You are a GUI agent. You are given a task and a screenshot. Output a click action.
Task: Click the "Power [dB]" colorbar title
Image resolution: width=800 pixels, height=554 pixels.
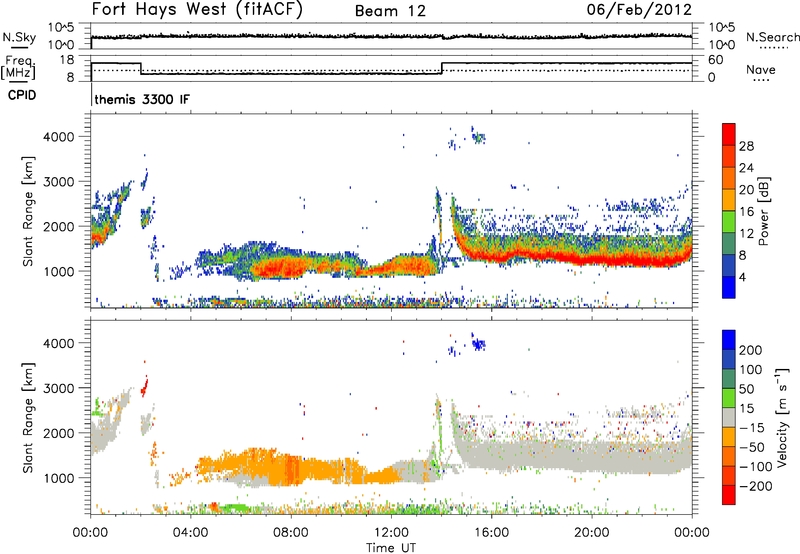[763, 211]
